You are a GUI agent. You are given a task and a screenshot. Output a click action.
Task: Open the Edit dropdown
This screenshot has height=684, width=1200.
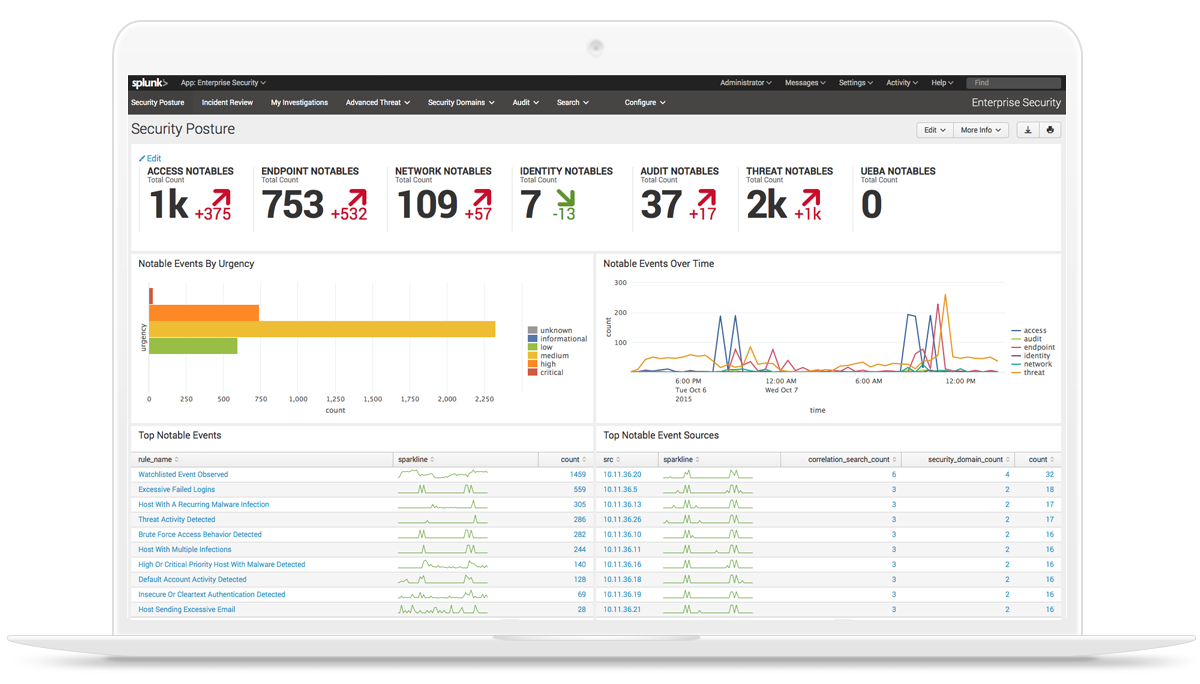[x=934, y=130]
